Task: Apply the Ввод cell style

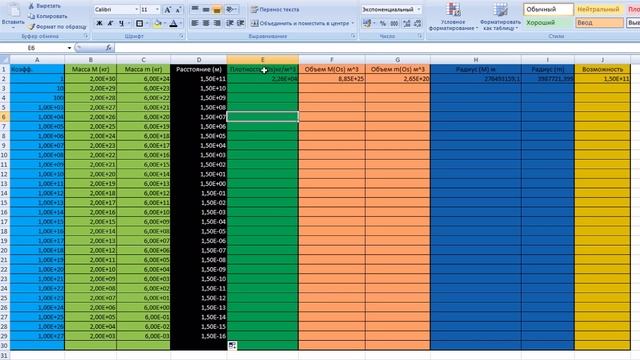Action: coord(599,23)
